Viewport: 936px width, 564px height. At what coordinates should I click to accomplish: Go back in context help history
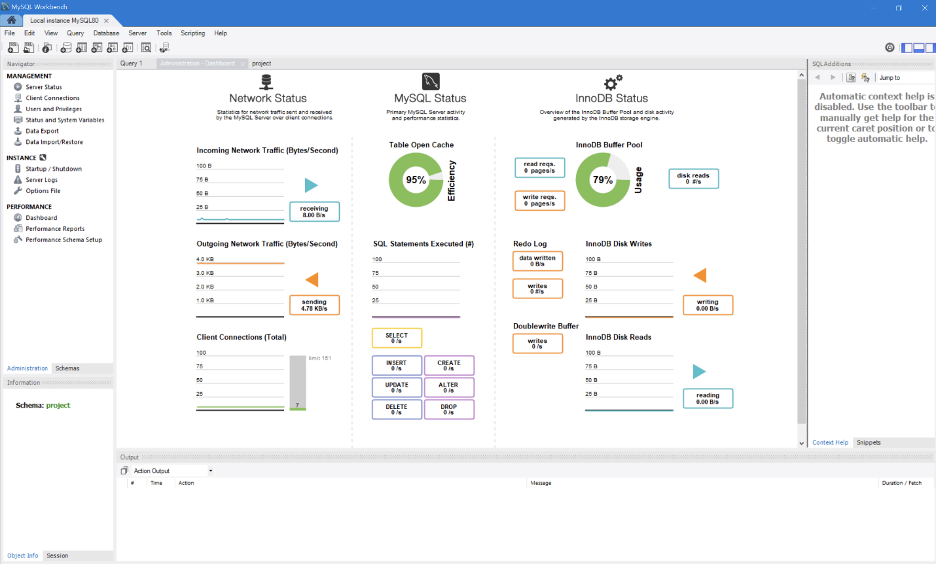[x=818, y=78]
